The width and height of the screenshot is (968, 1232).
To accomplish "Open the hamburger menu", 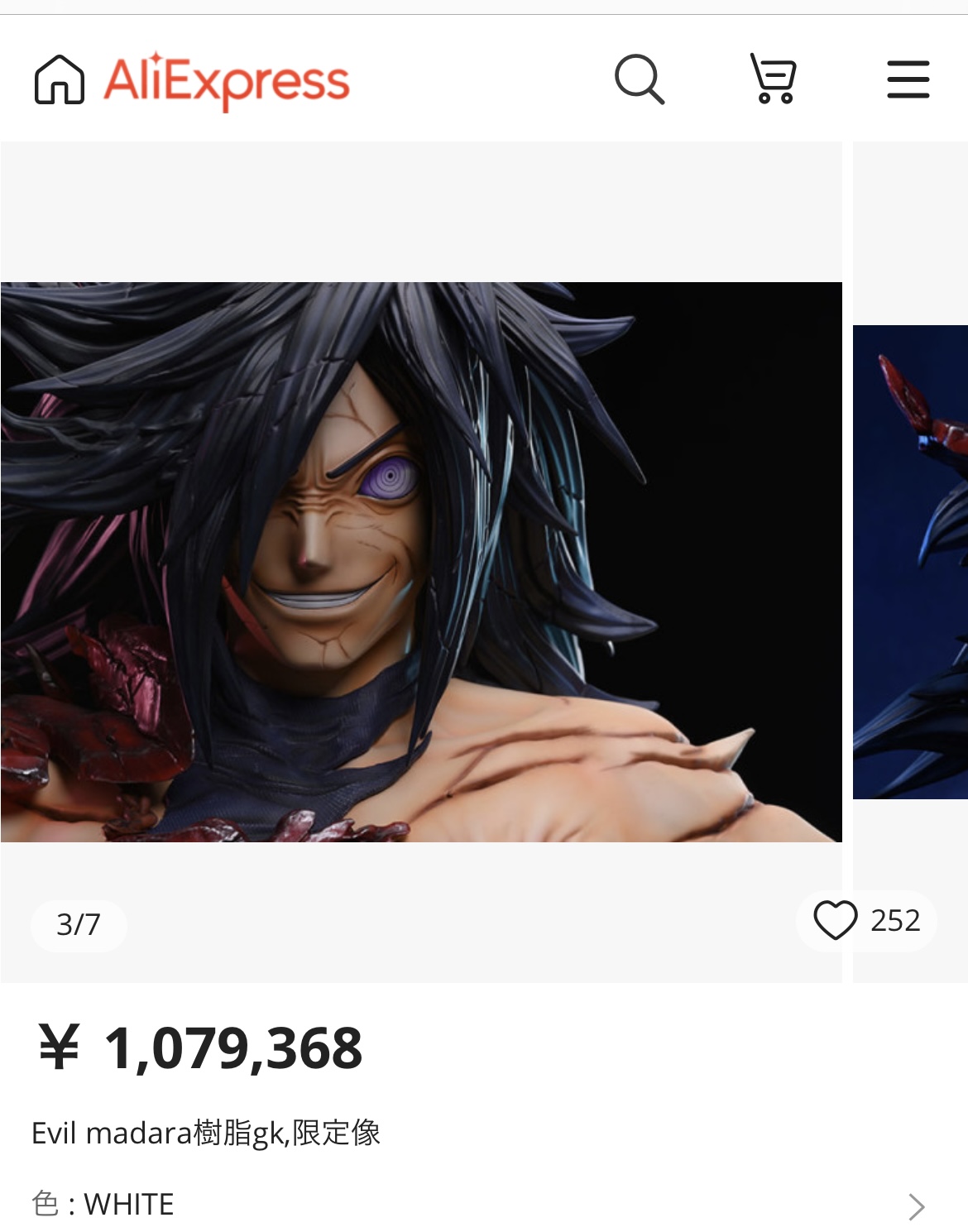I will 908,79.
